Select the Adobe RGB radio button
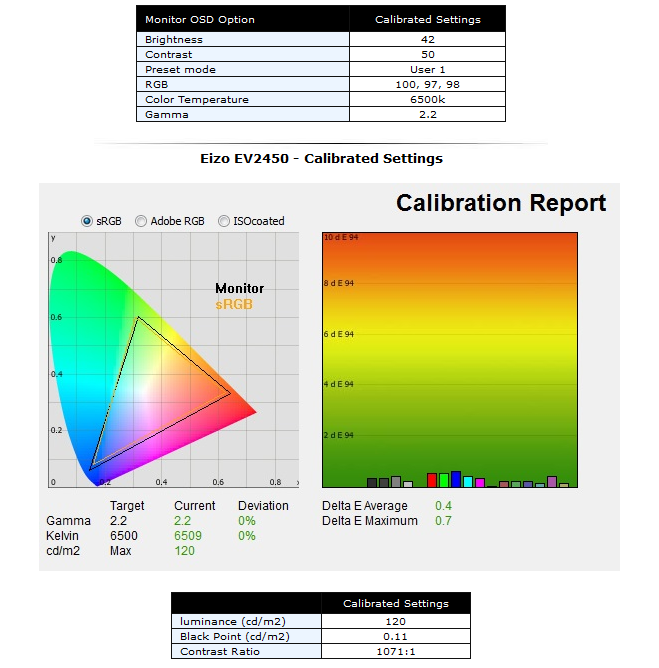This screenshot has height=668, width=659. click(141, 221)
